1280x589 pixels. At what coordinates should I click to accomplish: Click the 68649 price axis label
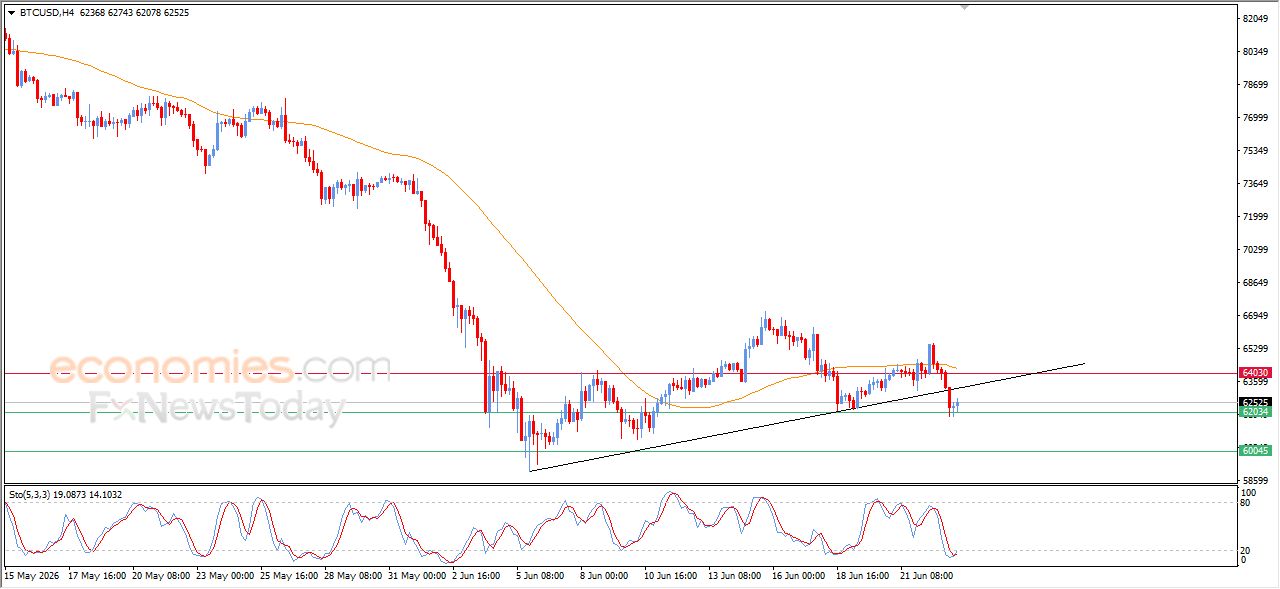[x=1256, y=282]
